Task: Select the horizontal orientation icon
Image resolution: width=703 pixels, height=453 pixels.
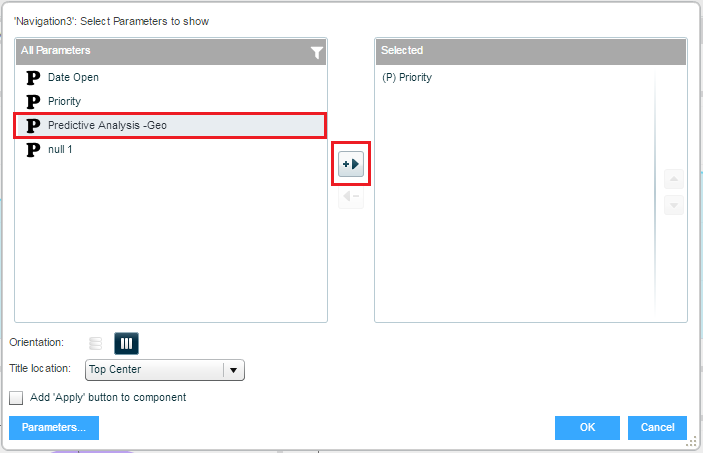Action: pyautogui.click(x=126, y=343)
